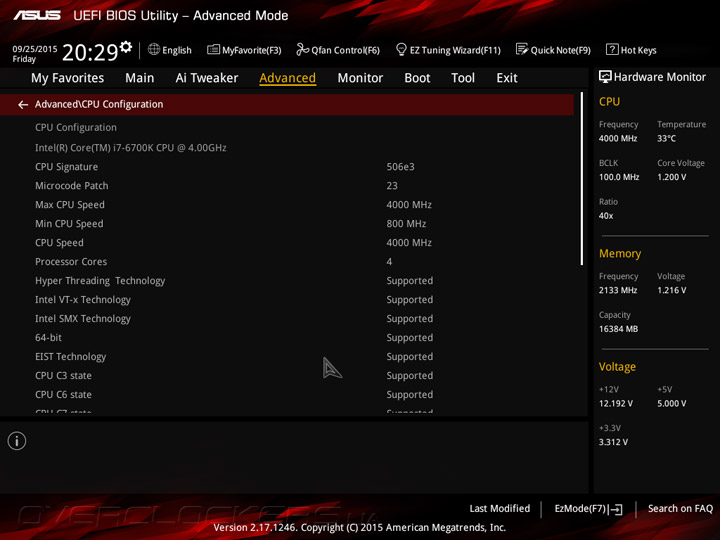Click the date 09/25/2015
The image size is (720, 540).
click(35, 49)
